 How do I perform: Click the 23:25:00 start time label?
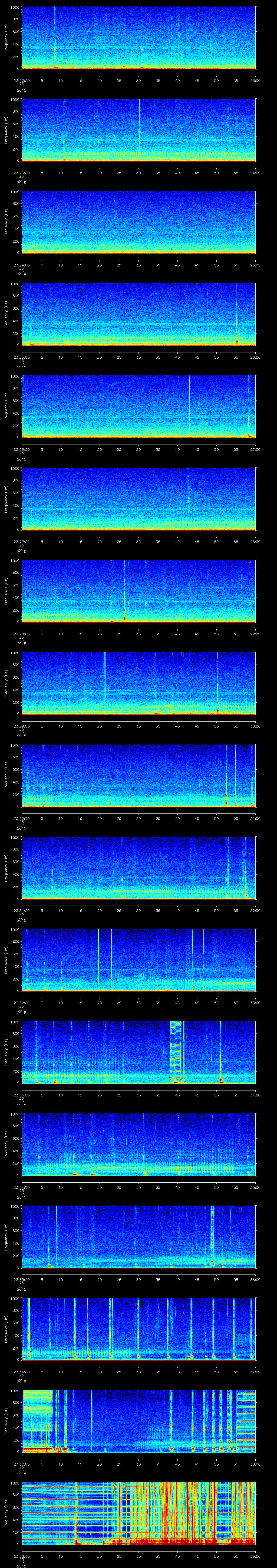point(21,357)
